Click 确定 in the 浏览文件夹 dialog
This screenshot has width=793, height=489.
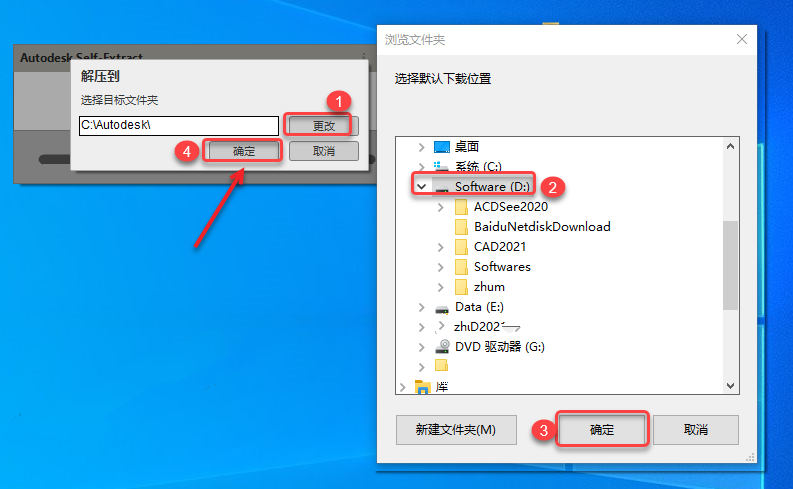[x=602, y=430]
